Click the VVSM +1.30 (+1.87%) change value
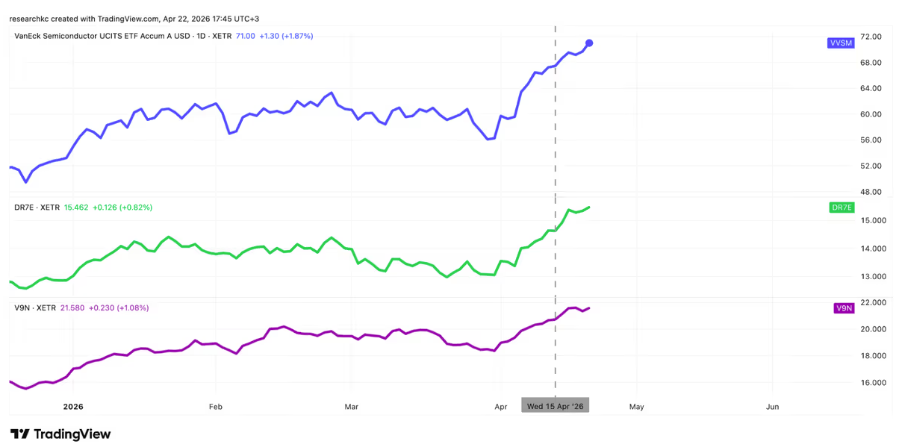 288,35
